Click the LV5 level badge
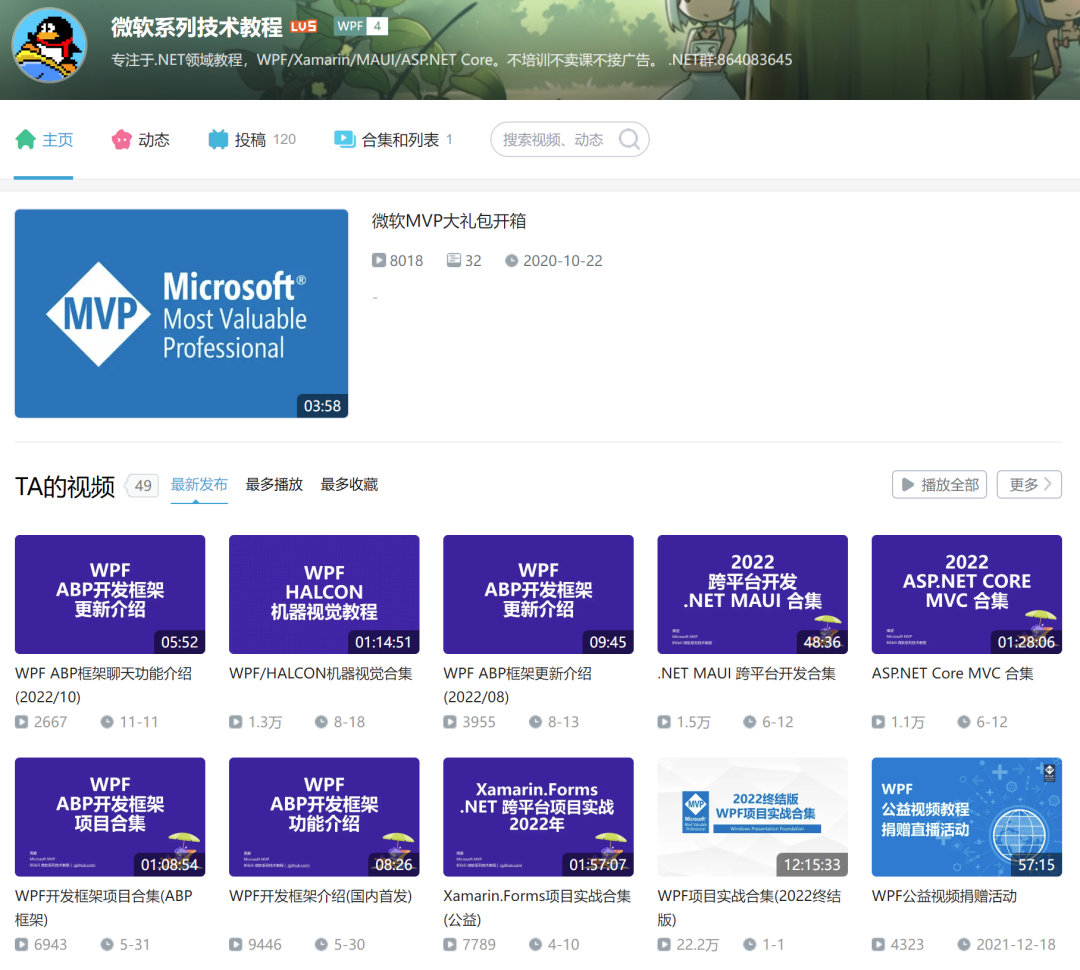 point(303,26)
